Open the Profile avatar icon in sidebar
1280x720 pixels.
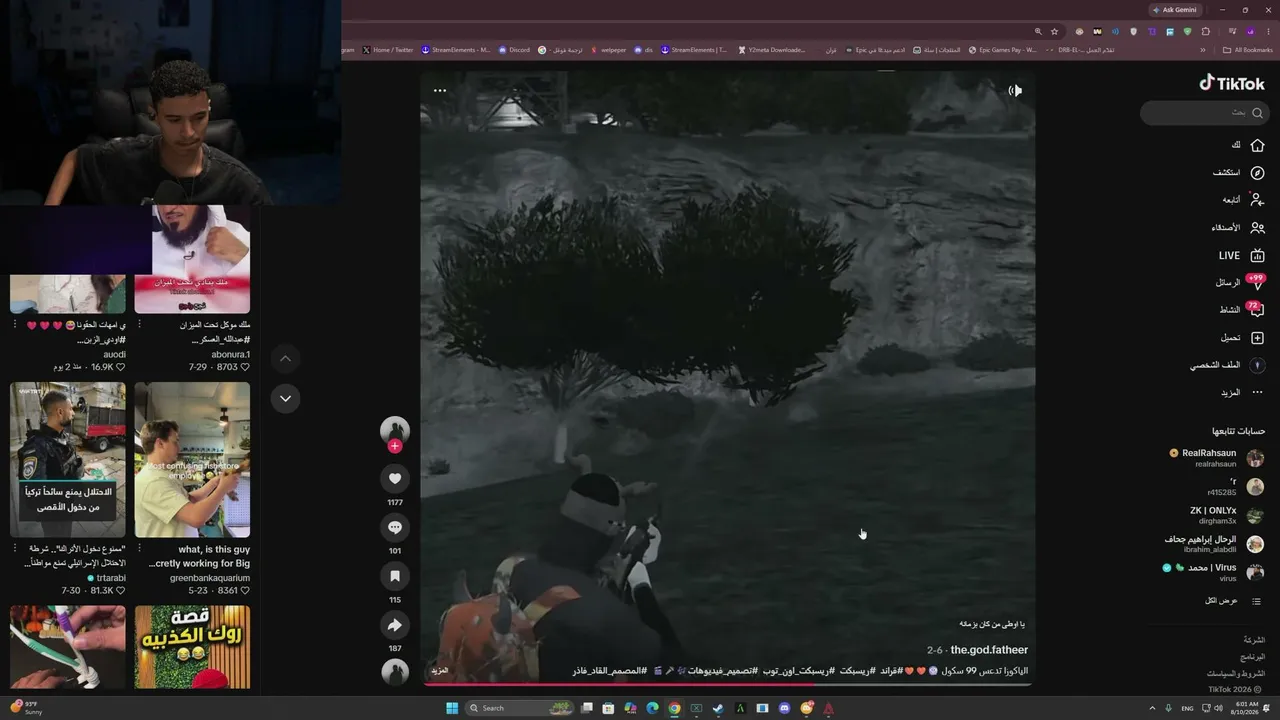[1257, 365]
